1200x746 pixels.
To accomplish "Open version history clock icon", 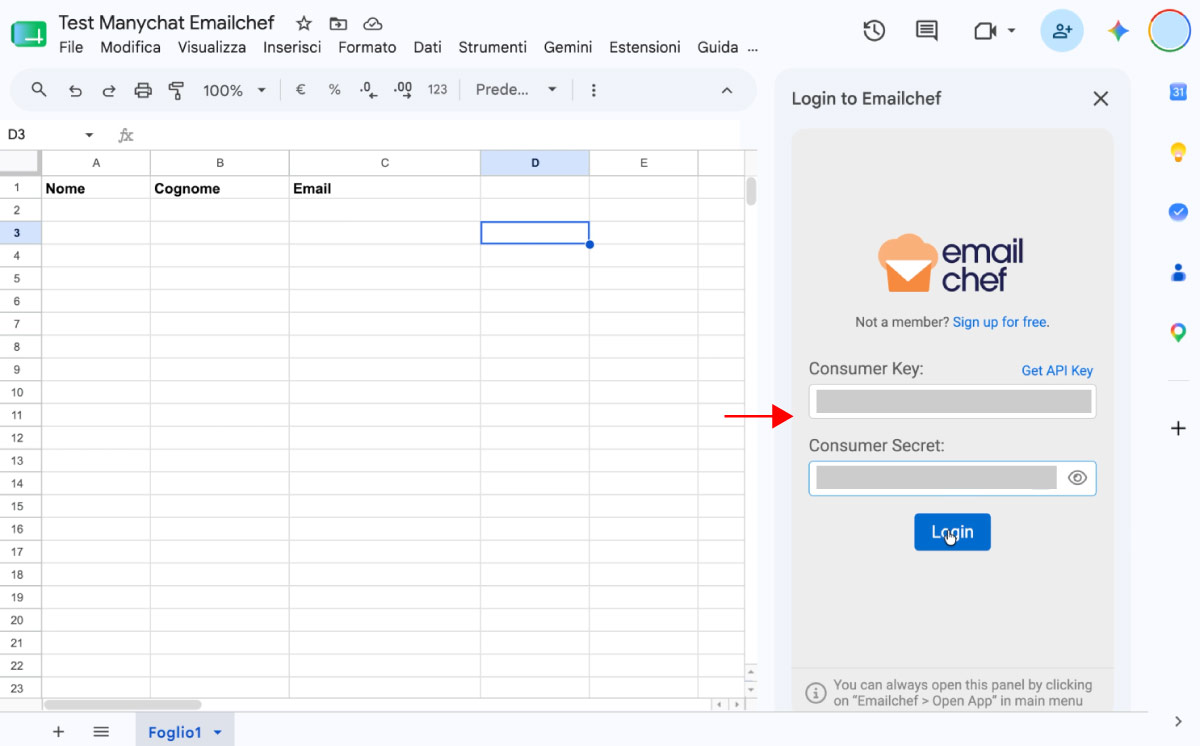I will 874,31.
